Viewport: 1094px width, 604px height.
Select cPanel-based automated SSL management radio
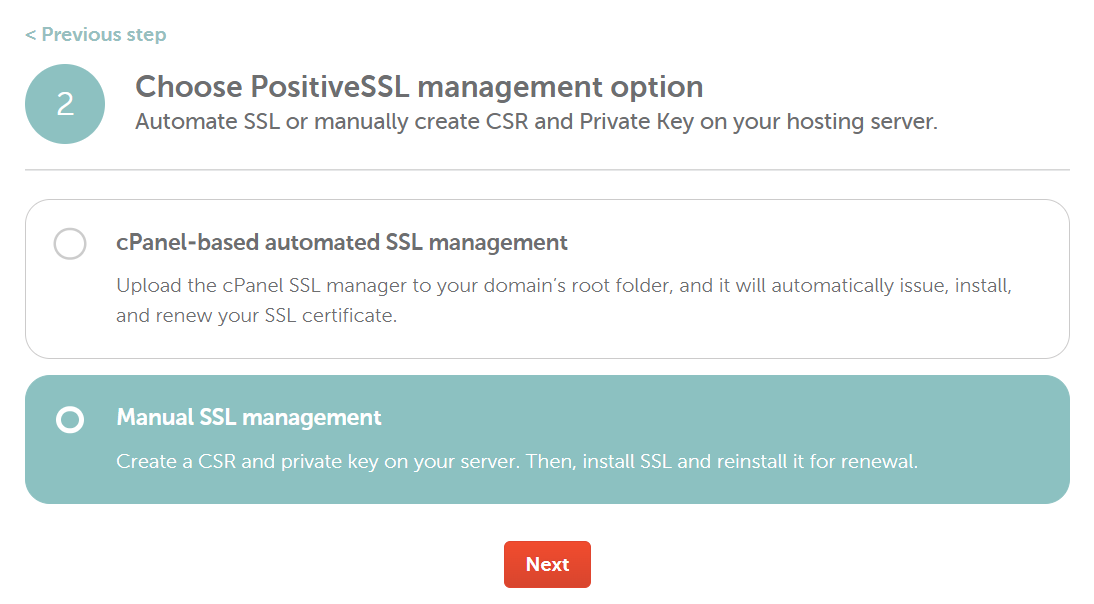pos(70,243)
